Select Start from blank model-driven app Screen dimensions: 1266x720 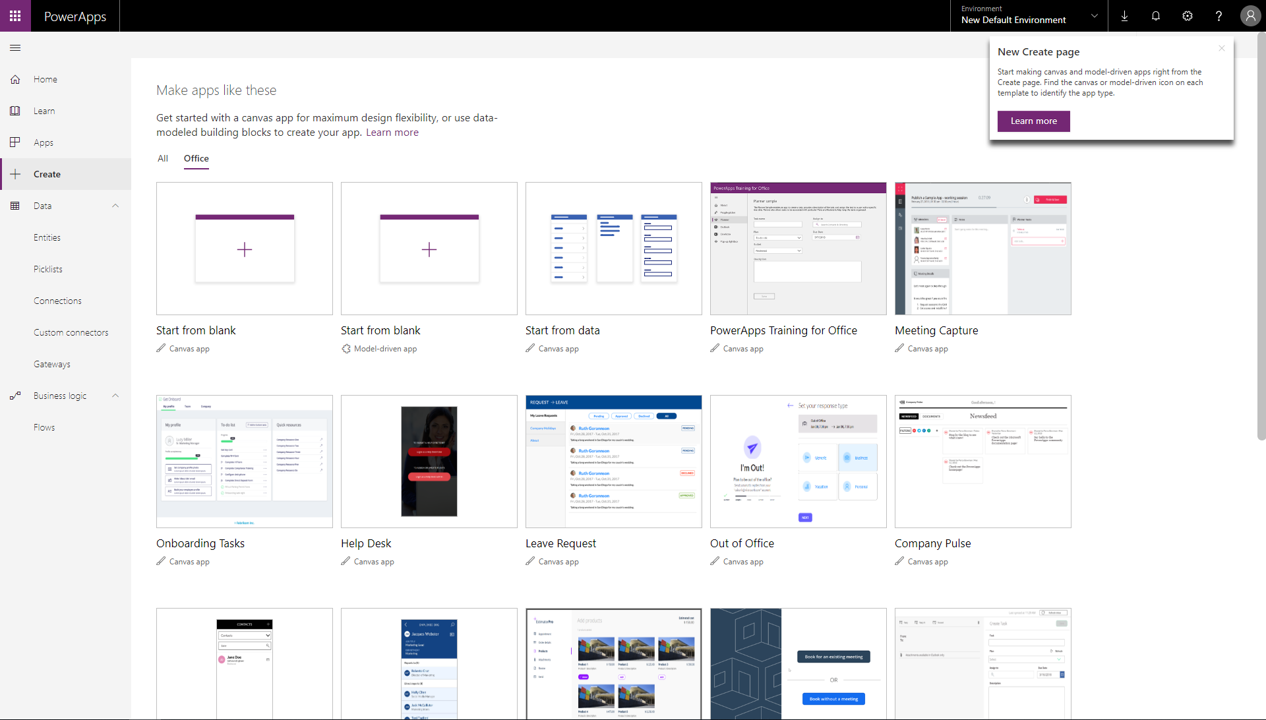(x=429, y=249)
